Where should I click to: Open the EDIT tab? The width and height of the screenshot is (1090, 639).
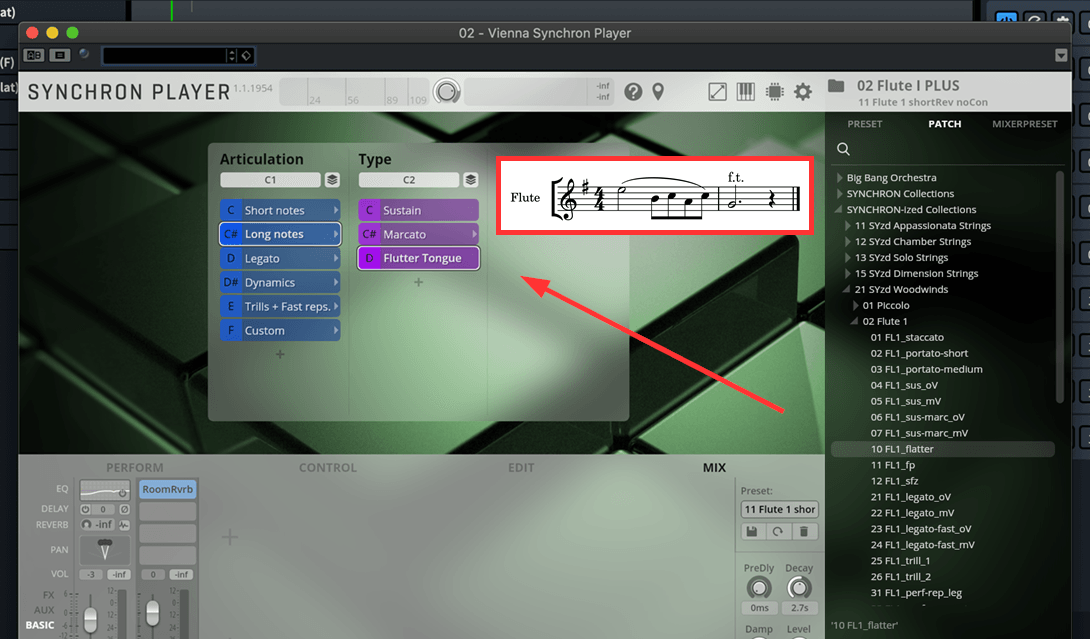click(521, 468)
